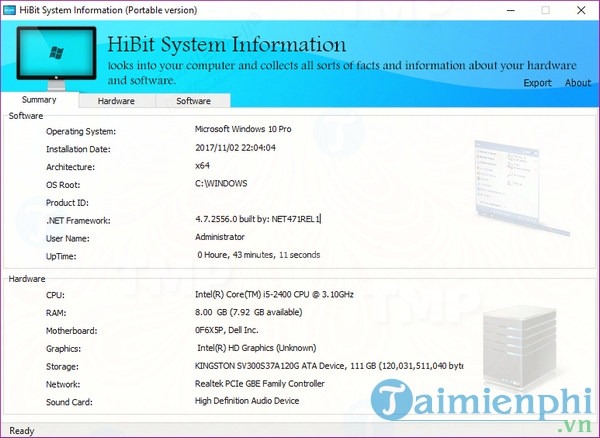Image resolution: width=600 pixels, height=438 pixels.
Task: Select the High Definition Audio Device value
Action: tap(247, 401)
